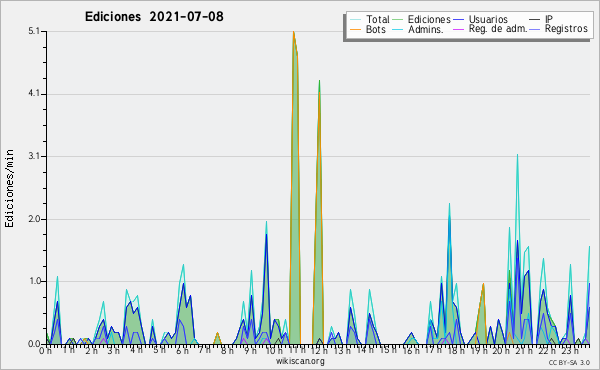This screenshot has height=370, width=600.
Task: Click the Total legend line swatch
Action: tap(355, 20)
